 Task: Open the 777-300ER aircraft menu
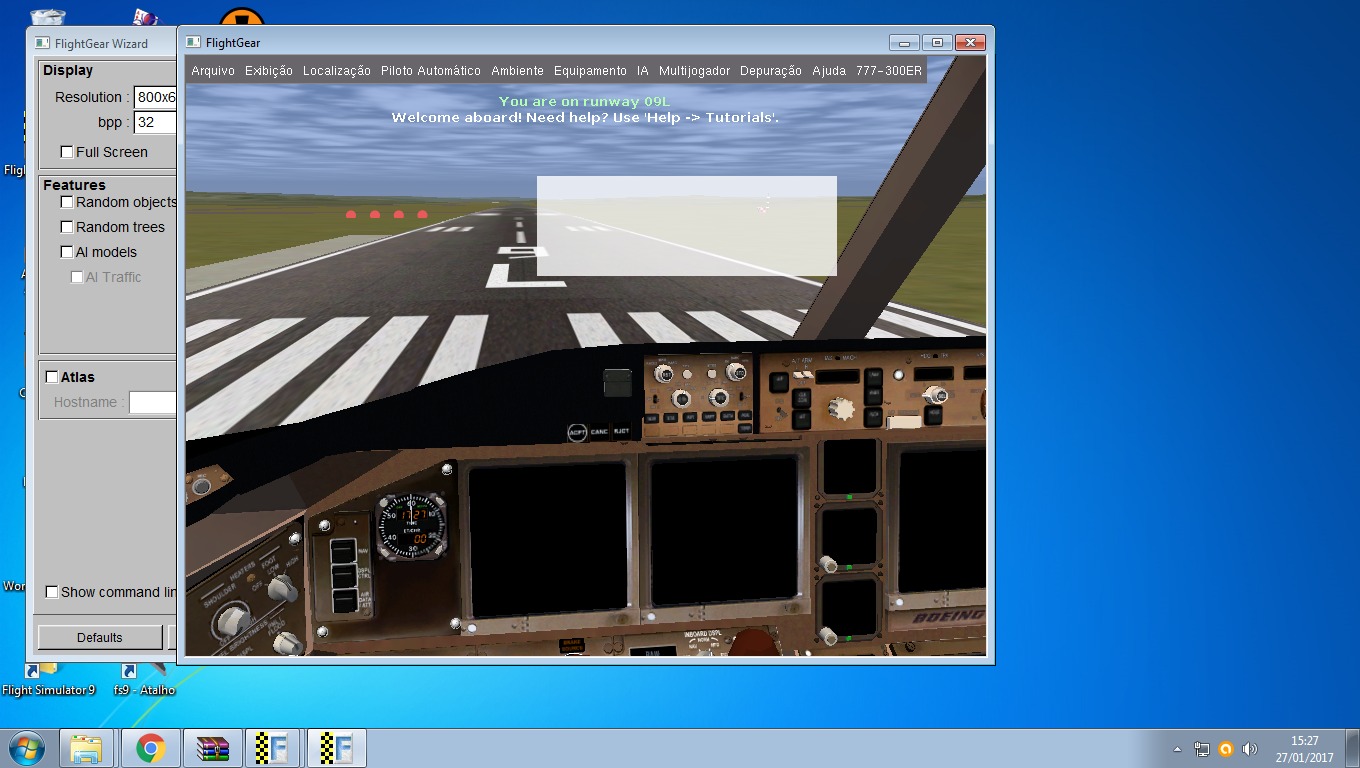(889, 71)
